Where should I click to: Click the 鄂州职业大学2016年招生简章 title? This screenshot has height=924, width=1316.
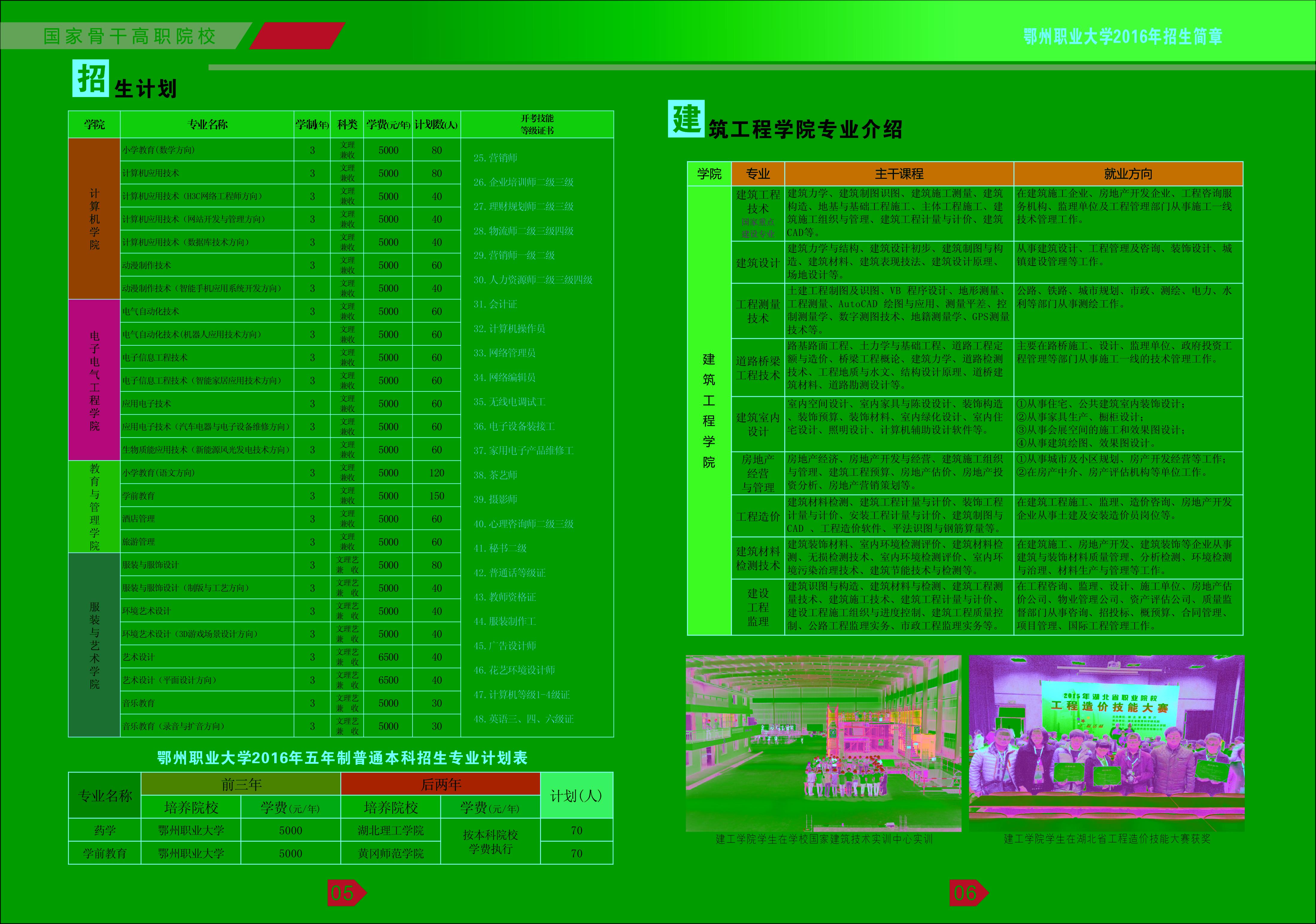(x=1123, y=37)
